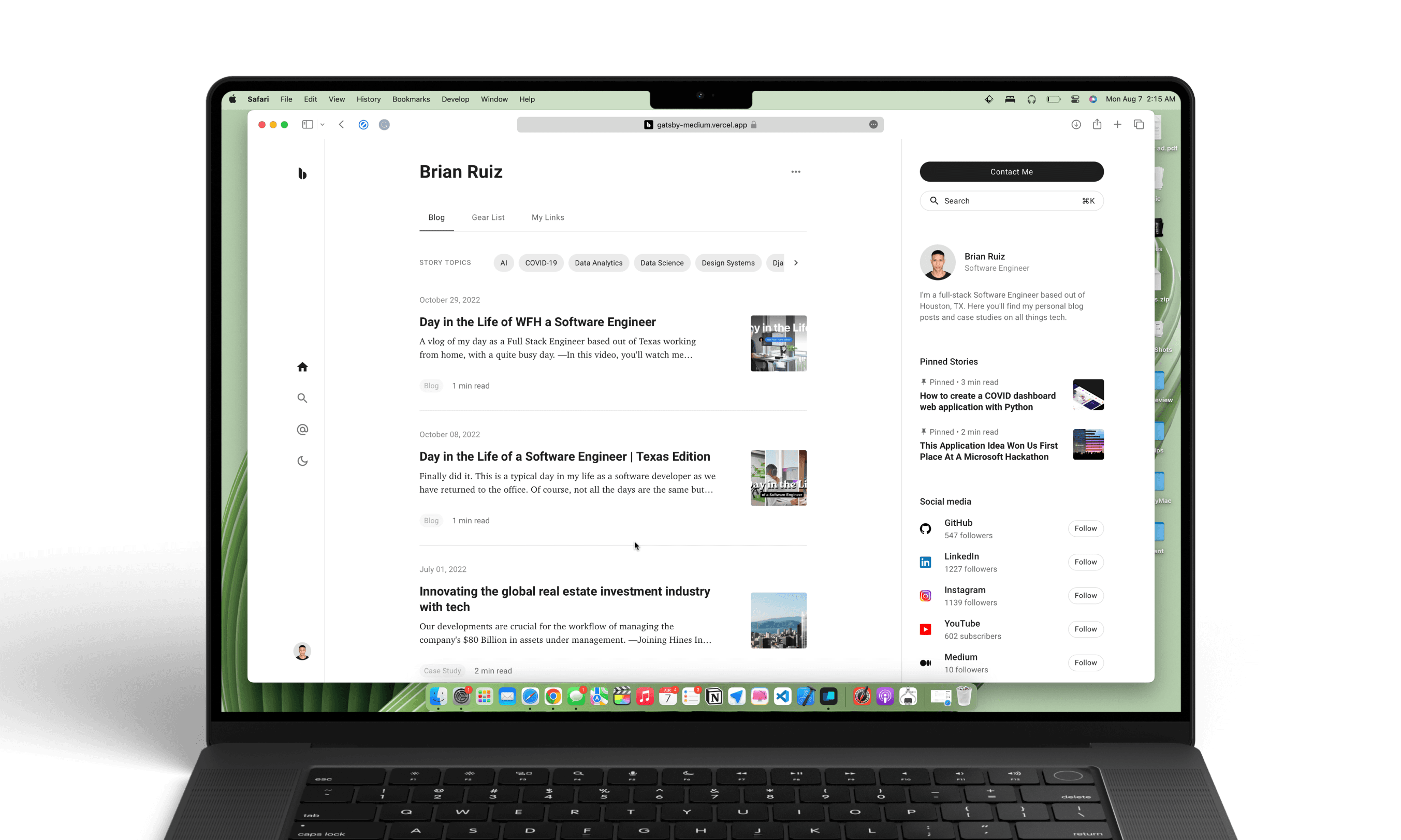
Task: Click the blue compass extension icon
Action: [x=363, y=125]
